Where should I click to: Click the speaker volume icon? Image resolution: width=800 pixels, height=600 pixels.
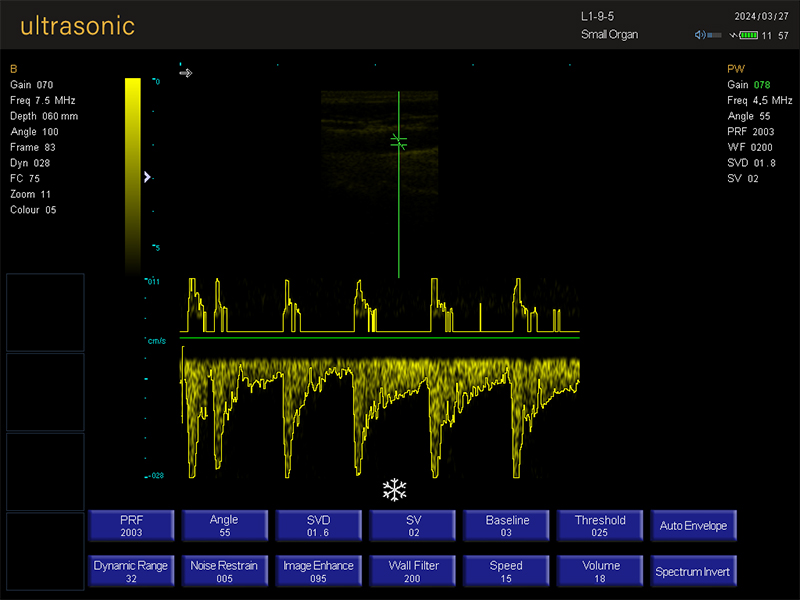(x=700, y=35)
